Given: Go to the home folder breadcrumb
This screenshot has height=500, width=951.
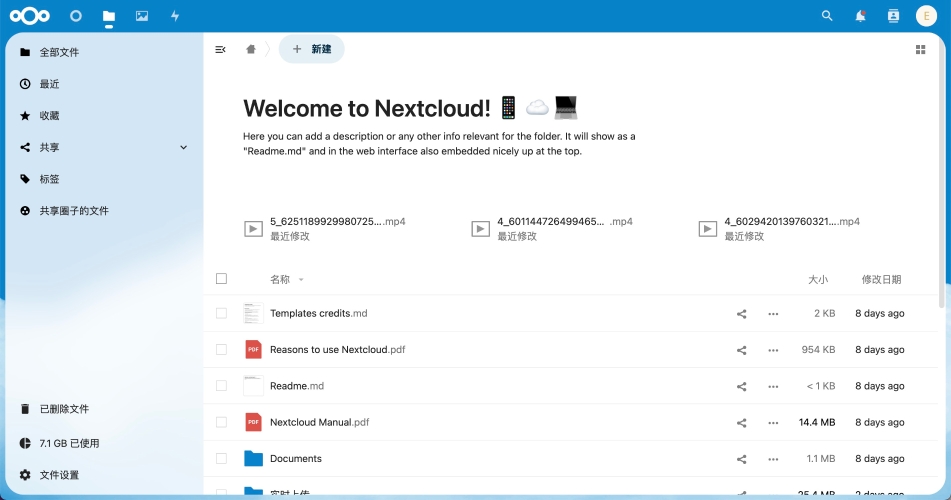Looking at the screenshot, I should [251, 49].
